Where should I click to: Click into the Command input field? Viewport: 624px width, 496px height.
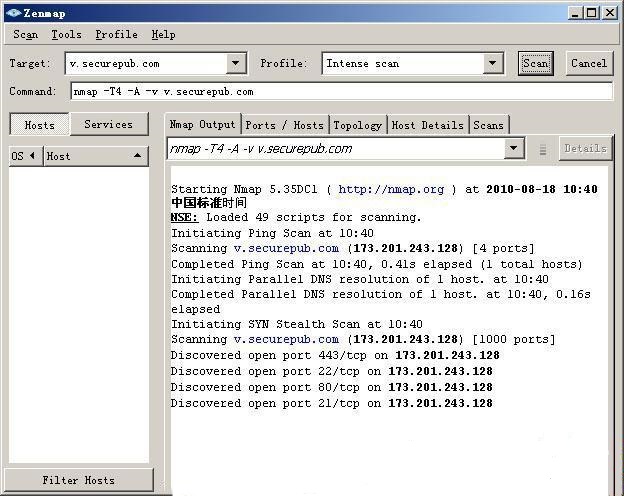[340, 91]
